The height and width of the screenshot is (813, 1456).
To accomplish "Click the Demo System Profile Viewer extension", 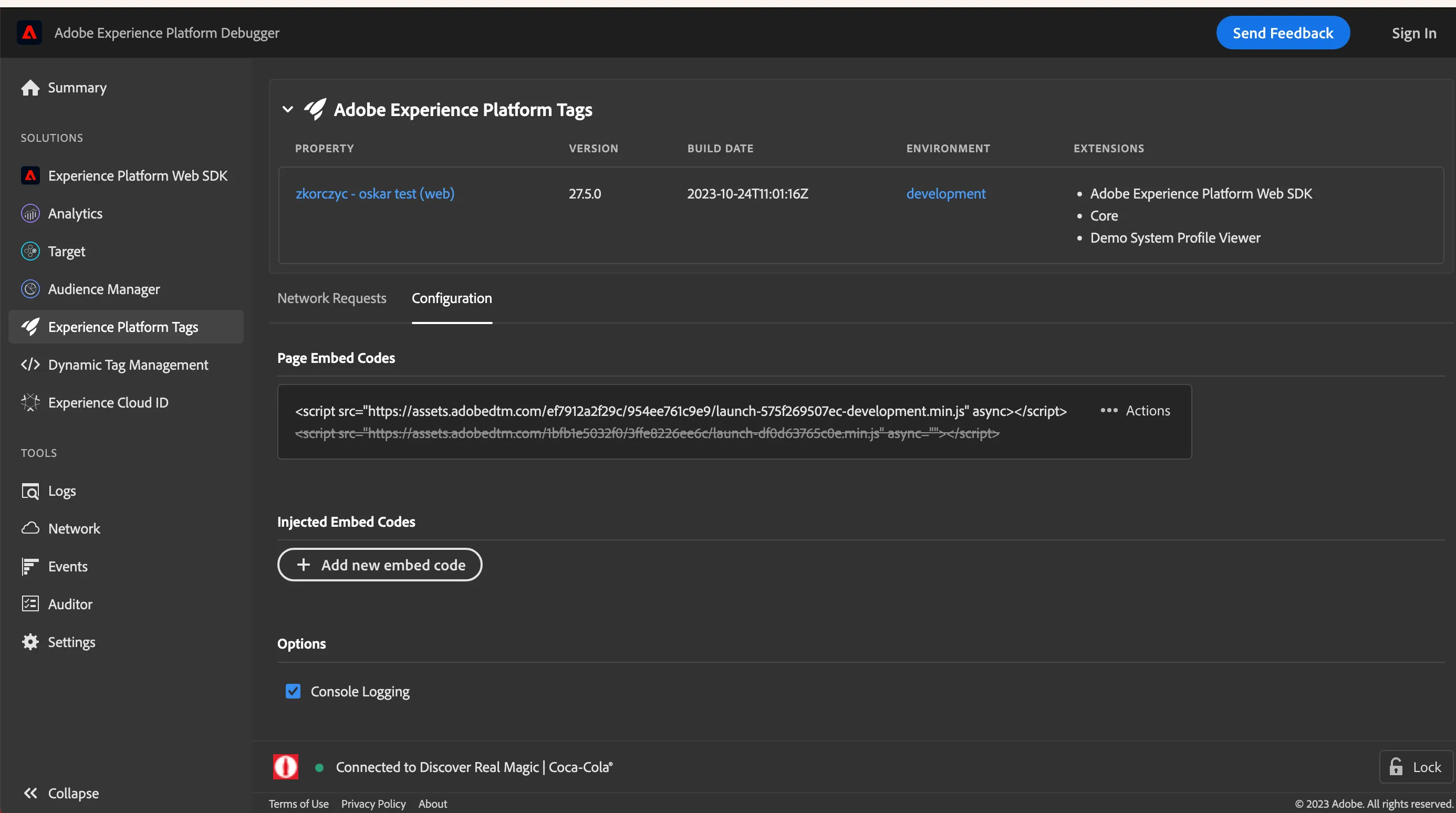I will point(1175,238).
